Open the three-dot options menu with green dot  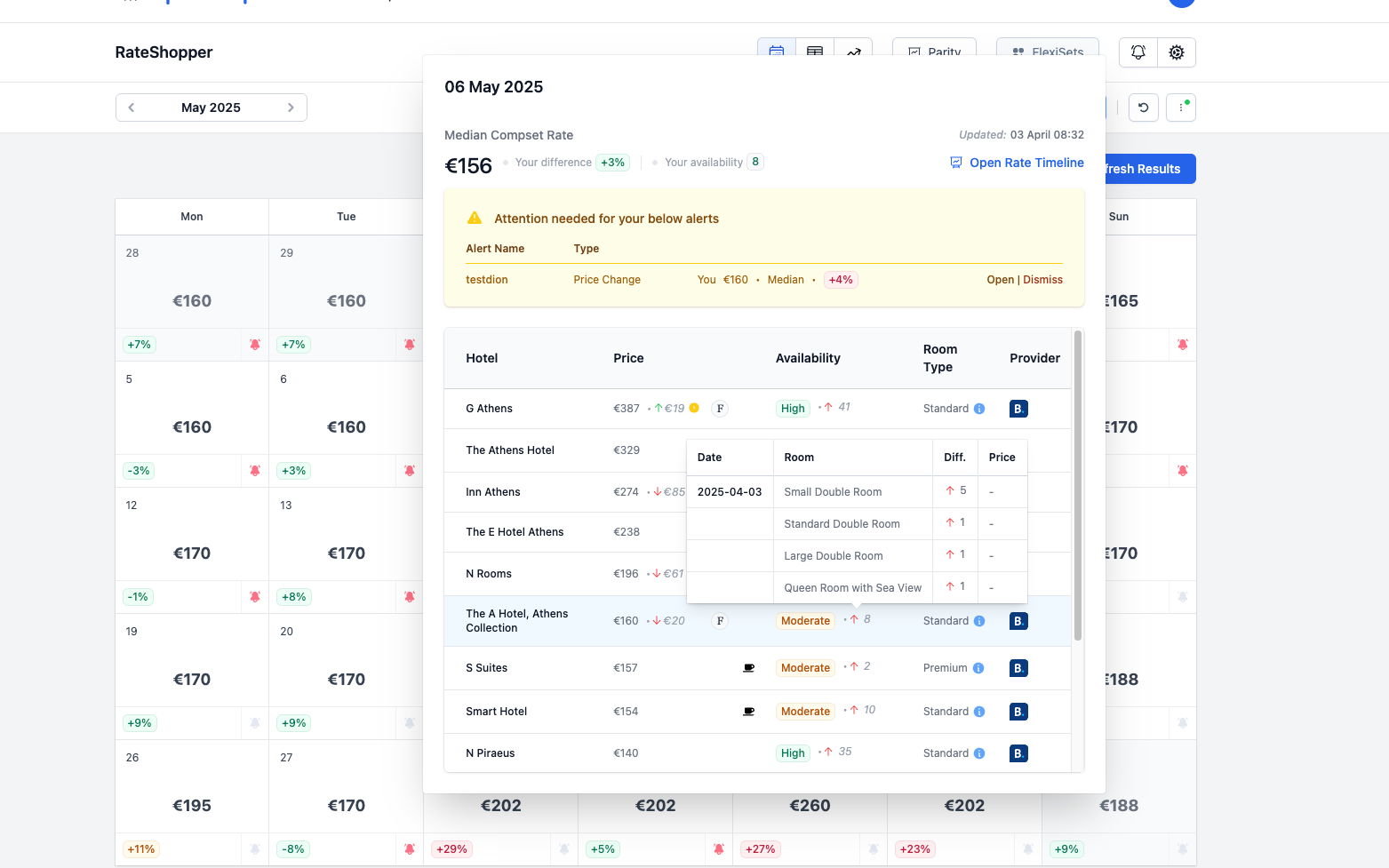(x=1181, y=108)
